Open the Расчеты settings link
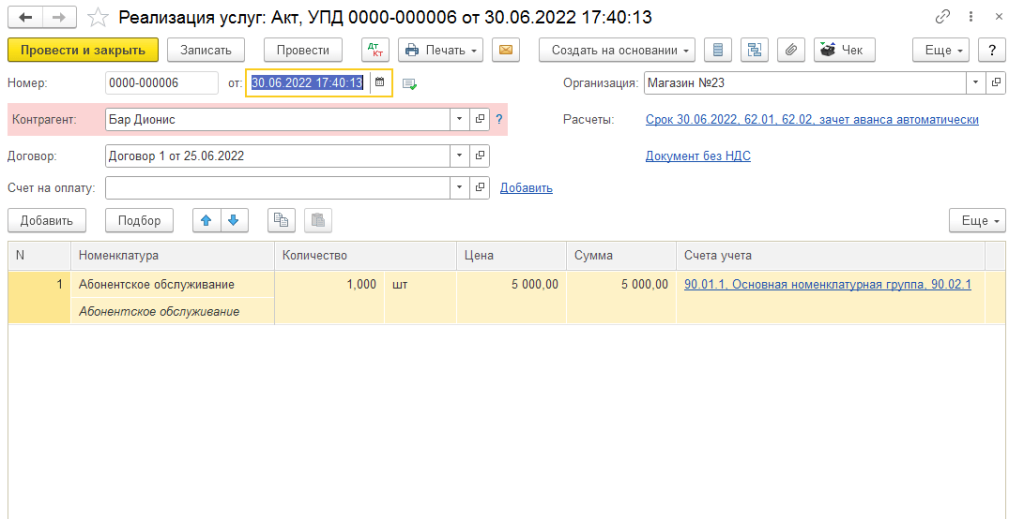 click(x=812, y=119)
